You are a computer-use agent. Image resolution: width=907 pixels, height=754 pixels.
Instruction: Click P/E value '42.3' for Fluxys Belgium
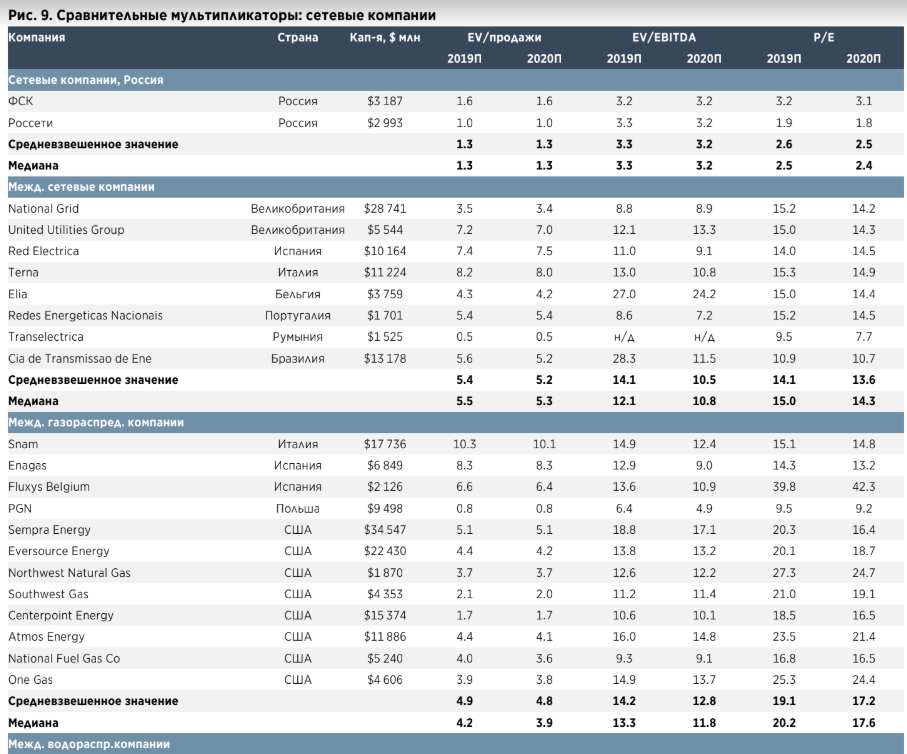(863, 487)
